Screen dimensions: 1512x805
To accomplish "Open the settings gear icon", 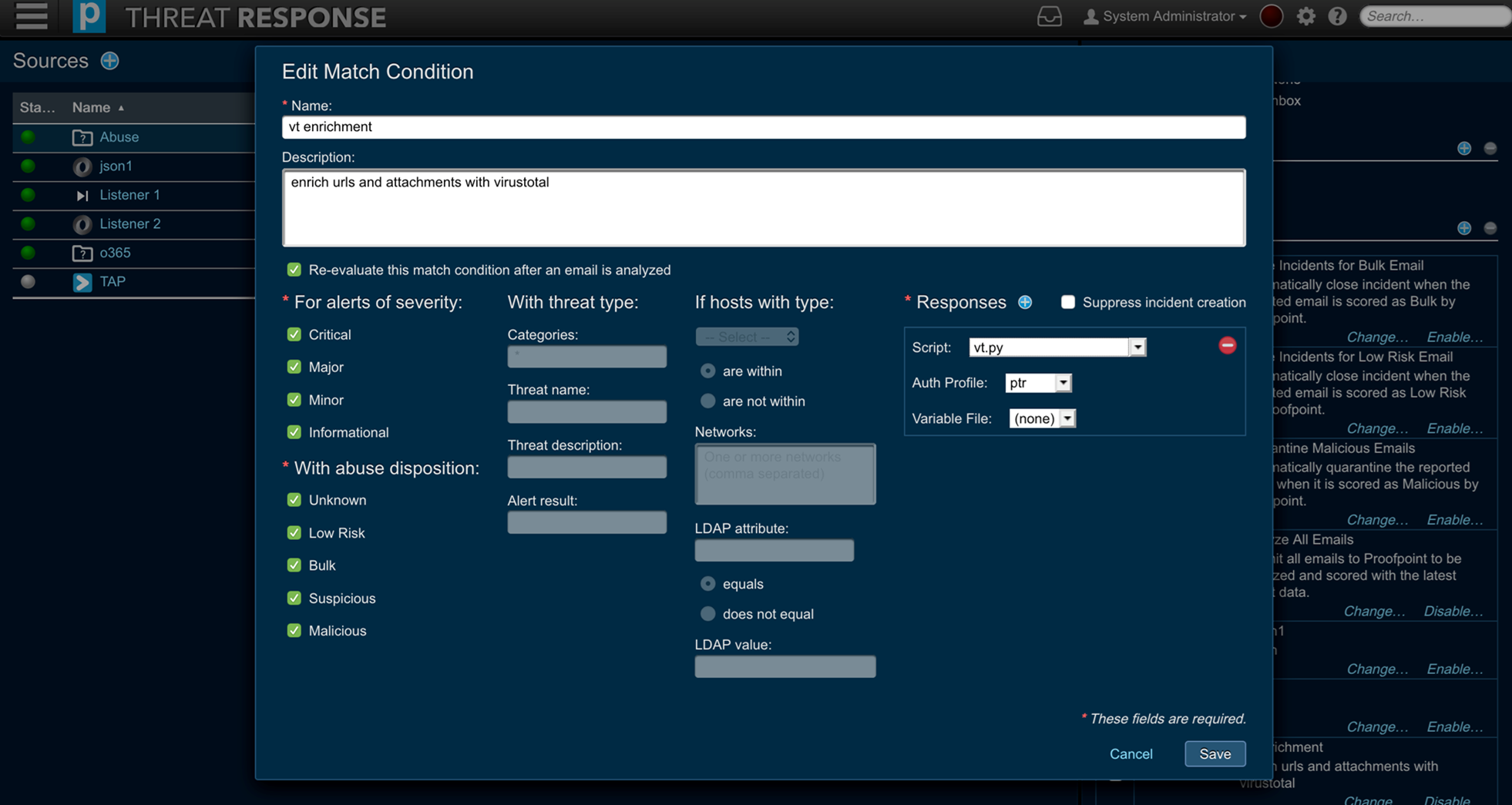I will click(1305, 16).
